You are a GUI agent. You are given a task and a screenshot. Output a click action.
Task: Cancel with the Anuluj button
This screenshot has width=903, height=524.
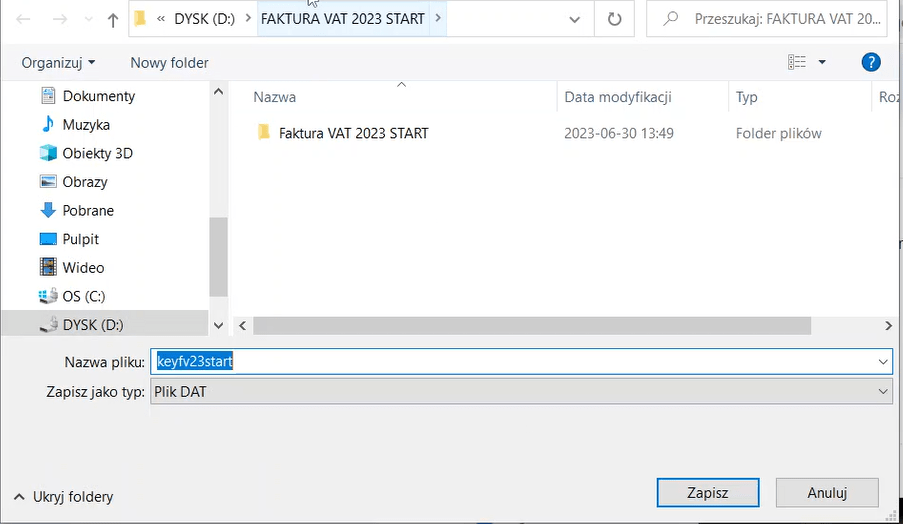(827, 492)
